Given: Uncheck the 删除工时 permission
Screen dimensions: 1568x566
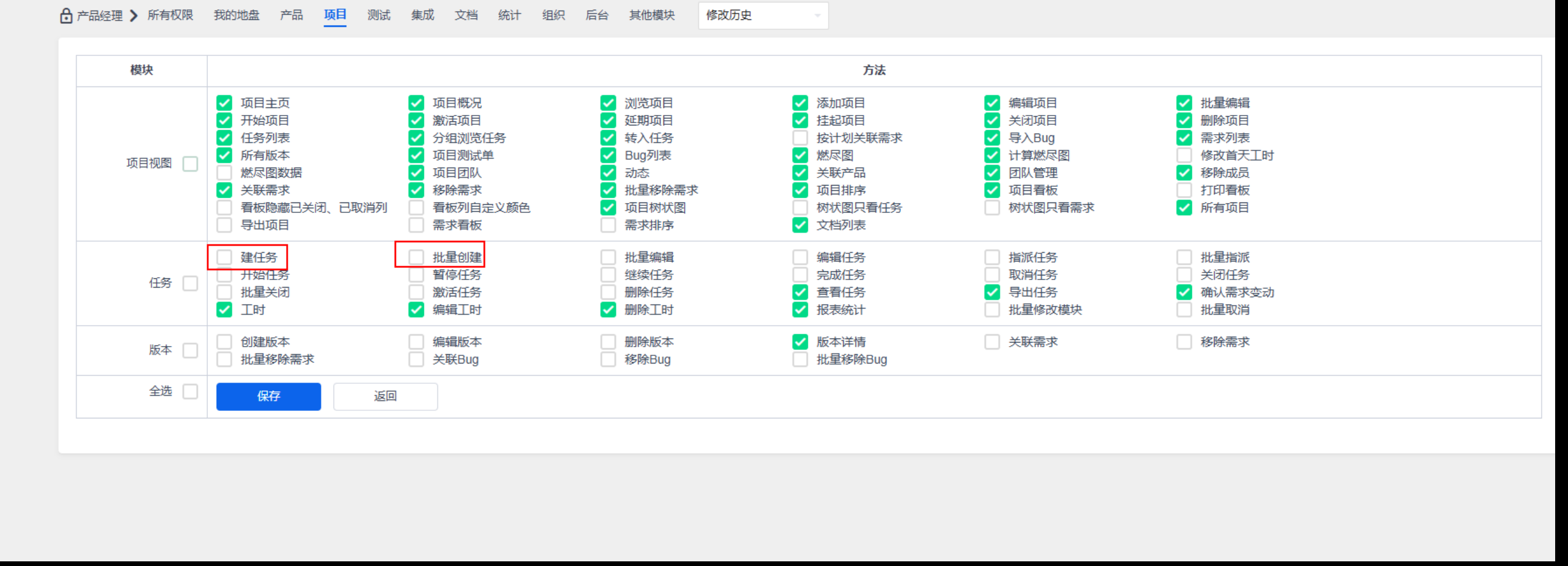Looking at the screenshot, I should [608, 309].
